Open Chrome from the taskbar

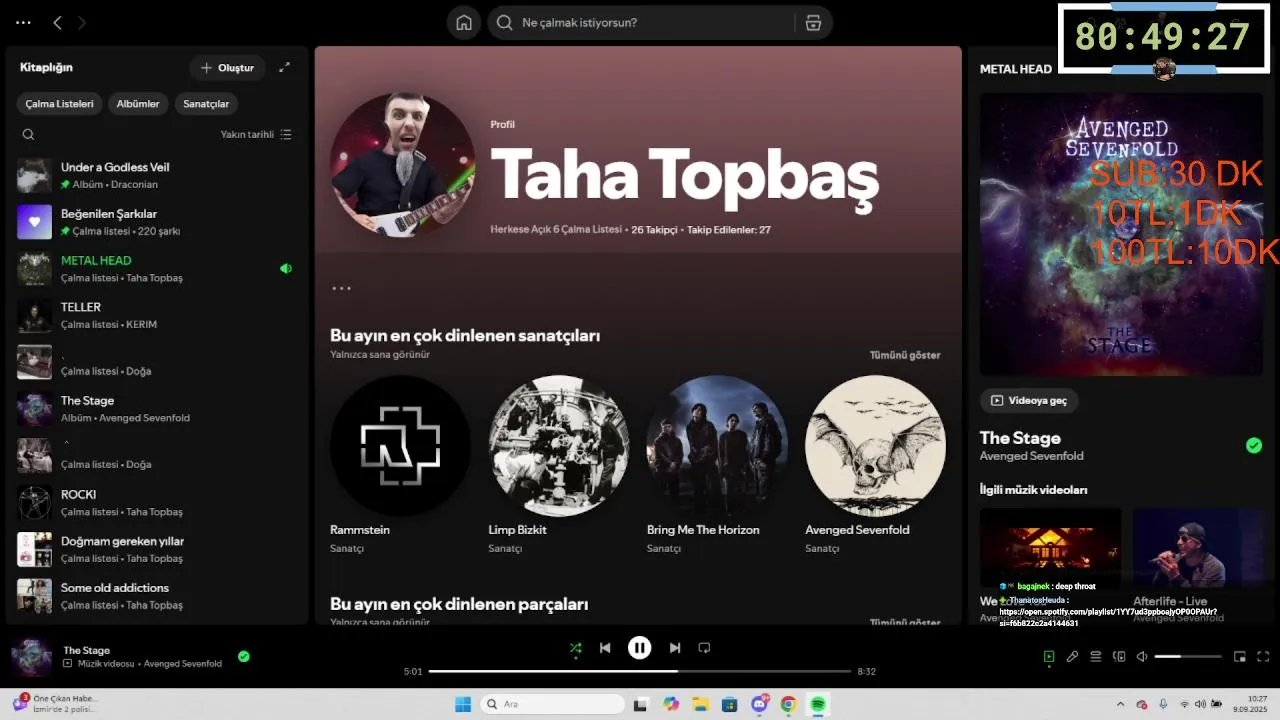[x=788, y=704]
